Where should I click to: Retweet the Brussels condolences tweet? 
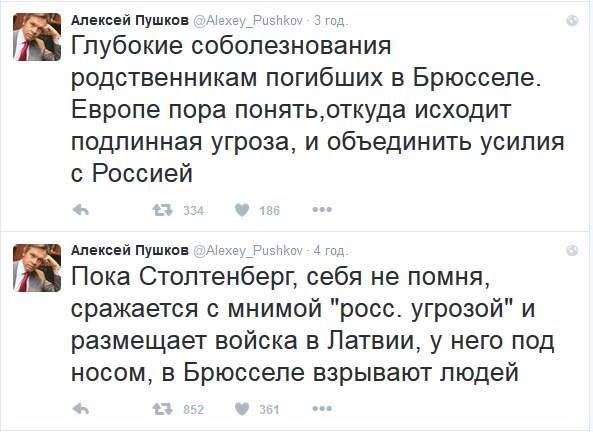tap(163, 210)
